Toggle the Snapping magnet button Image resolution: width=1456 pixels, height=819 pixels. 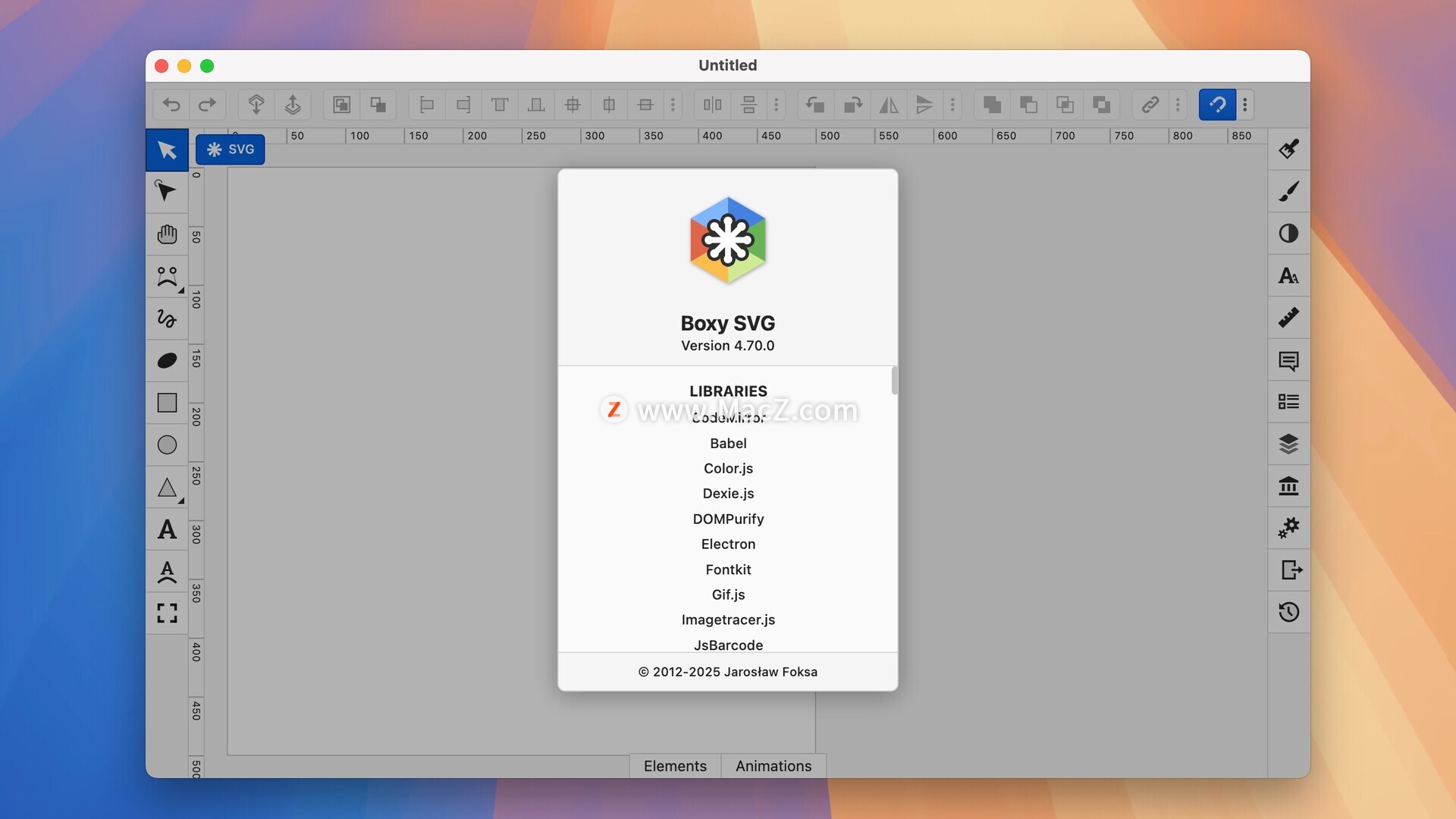point(1217,105)
